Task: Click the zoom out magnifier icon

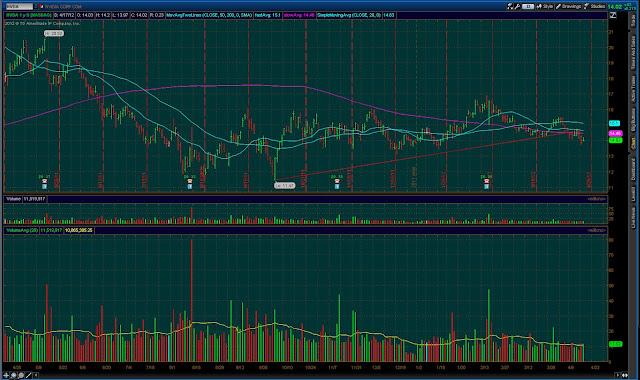Action: click(21, 375)
